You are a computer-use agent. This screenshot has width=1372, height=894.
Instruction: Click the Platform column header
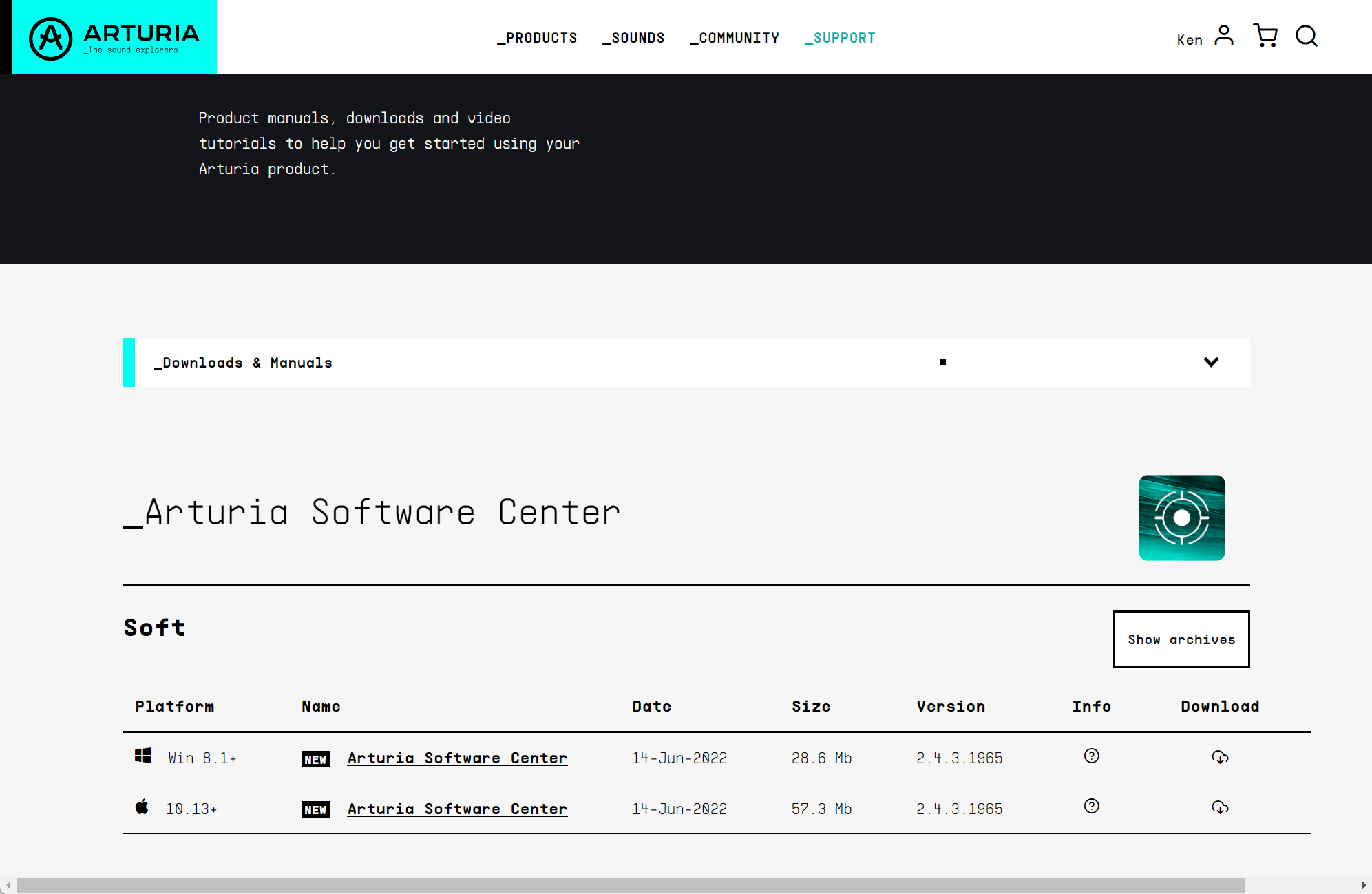(x=175, y=706)
